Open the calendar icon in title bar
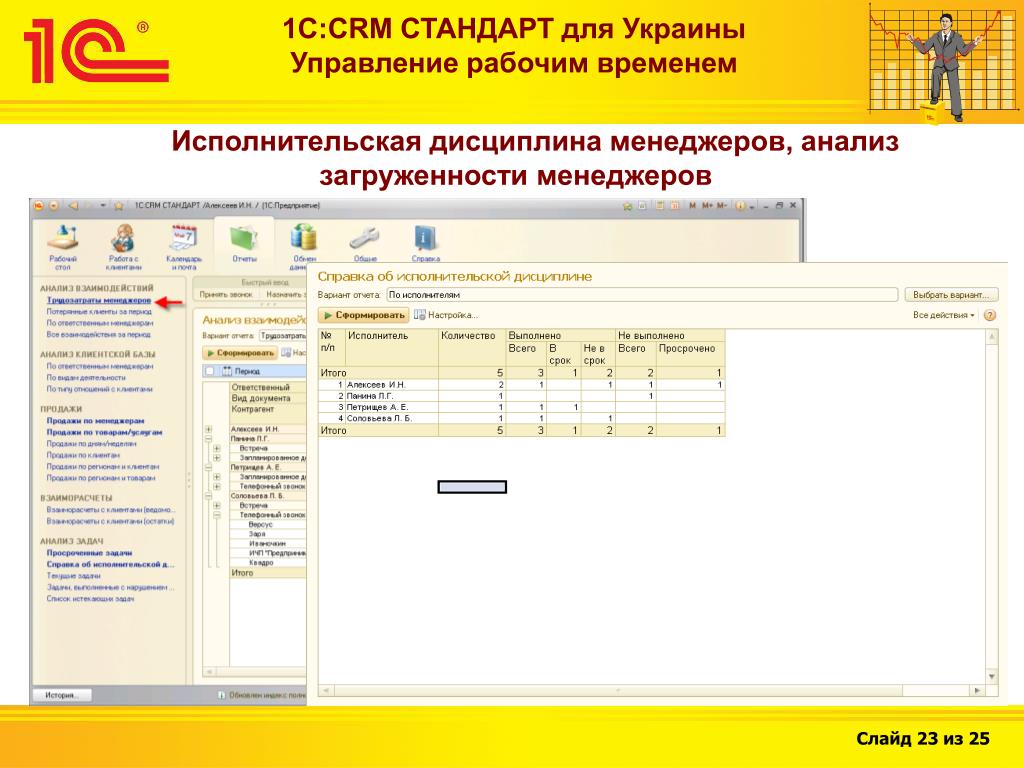The width and height of the screenshot is (1024, 768). point(675,206)
